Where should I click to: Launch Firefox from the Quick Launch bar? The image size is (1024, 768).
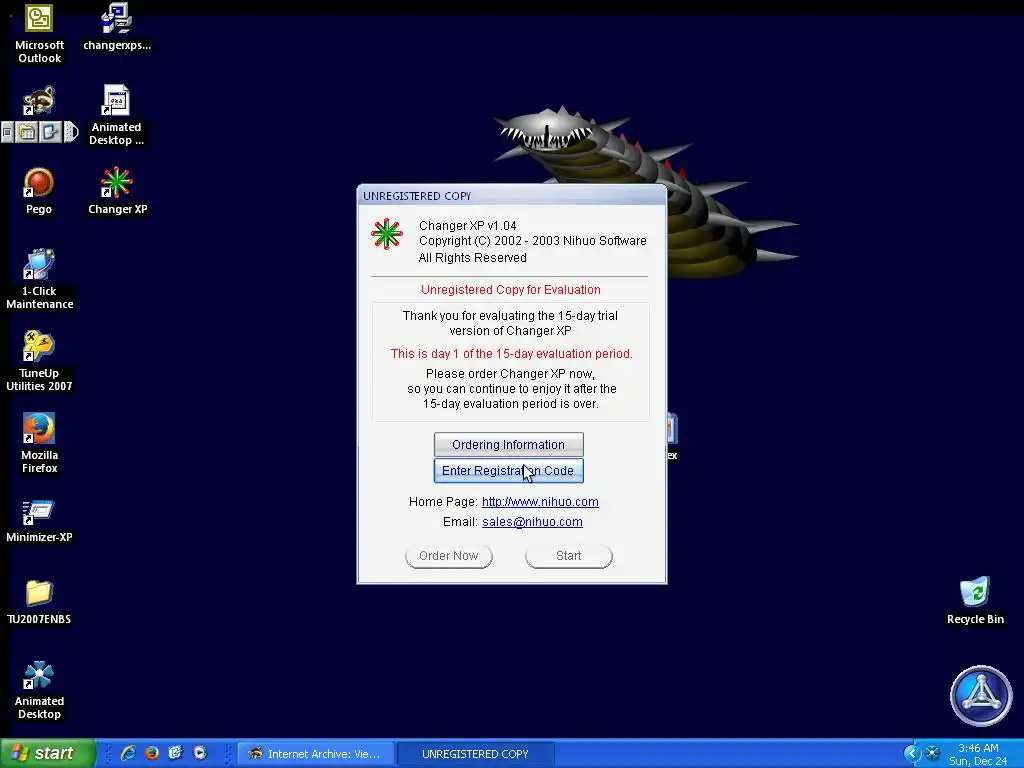click(152, 753)
